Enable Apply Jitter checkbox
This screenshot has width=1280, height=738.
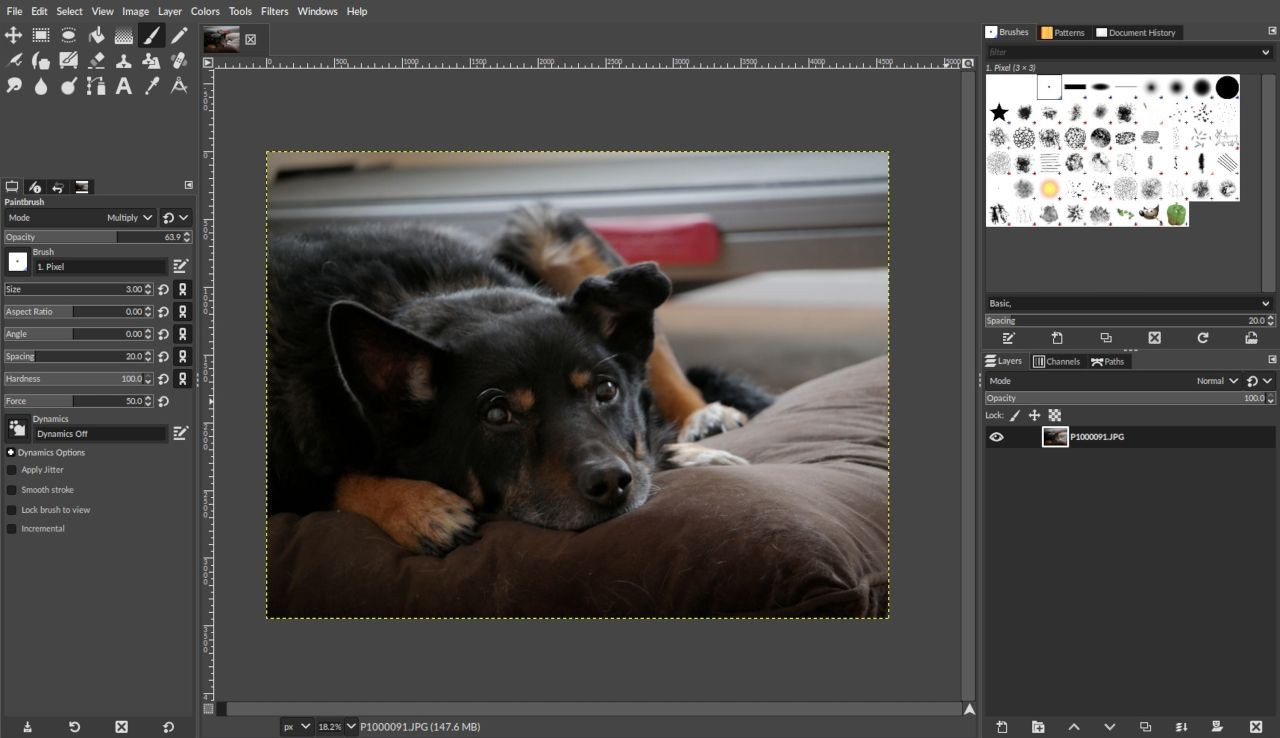[12, 470]
